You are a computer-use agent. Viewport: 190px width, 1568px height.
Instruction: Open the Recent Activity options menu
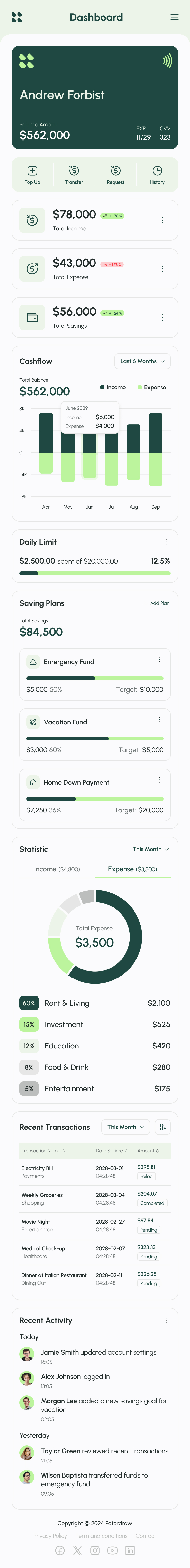(x=166, y=1320)
